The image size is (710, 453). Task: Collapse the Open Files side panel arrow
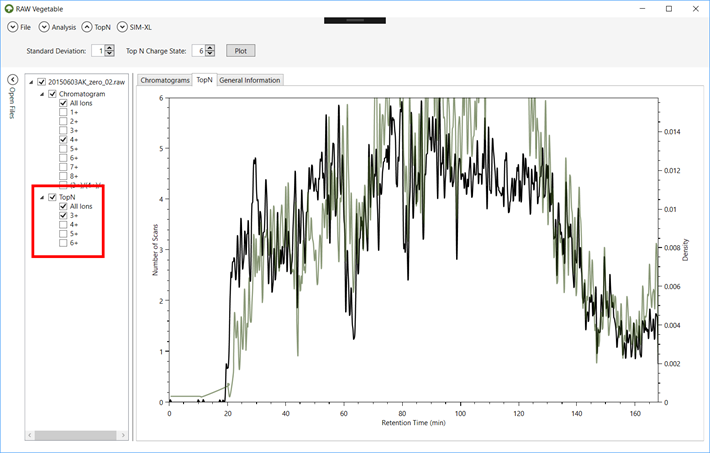[13, 80]
